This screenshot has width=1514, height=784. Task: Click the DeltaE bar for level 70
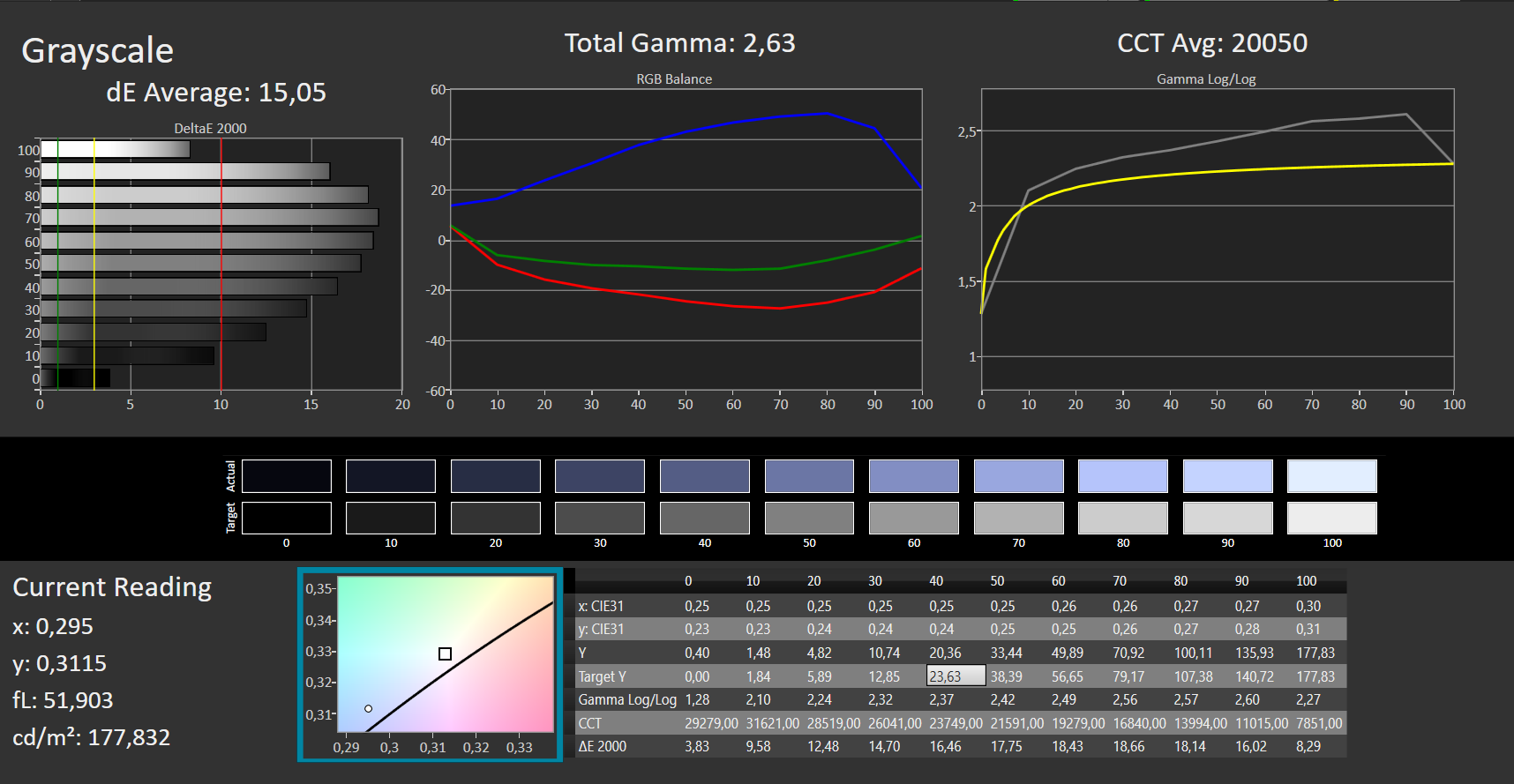(210, 217)
